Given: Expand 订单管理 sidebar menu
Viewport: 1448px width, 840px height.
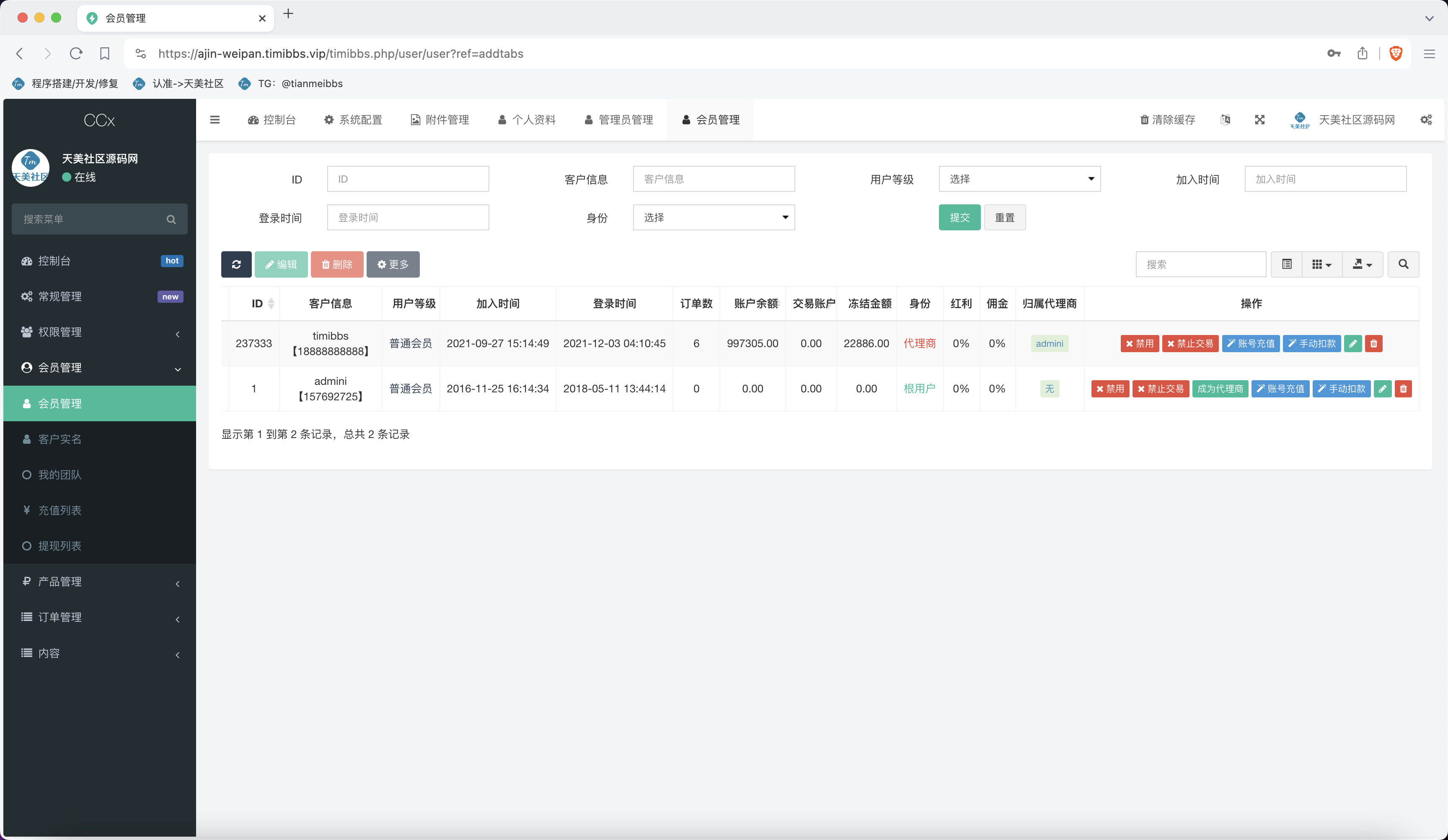Looking at the screenshot, I should pyautogui.click(x=99, y=617).
